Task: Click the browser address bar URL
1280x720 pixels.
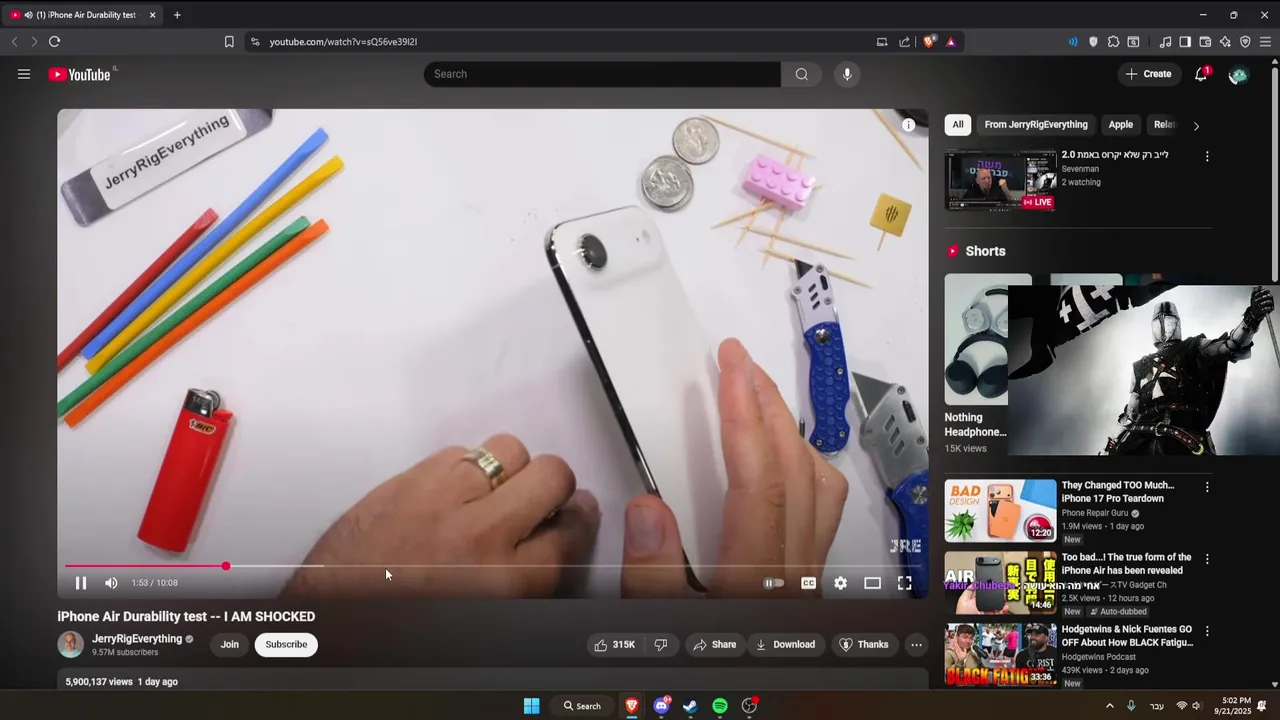Action: (343, 42)
